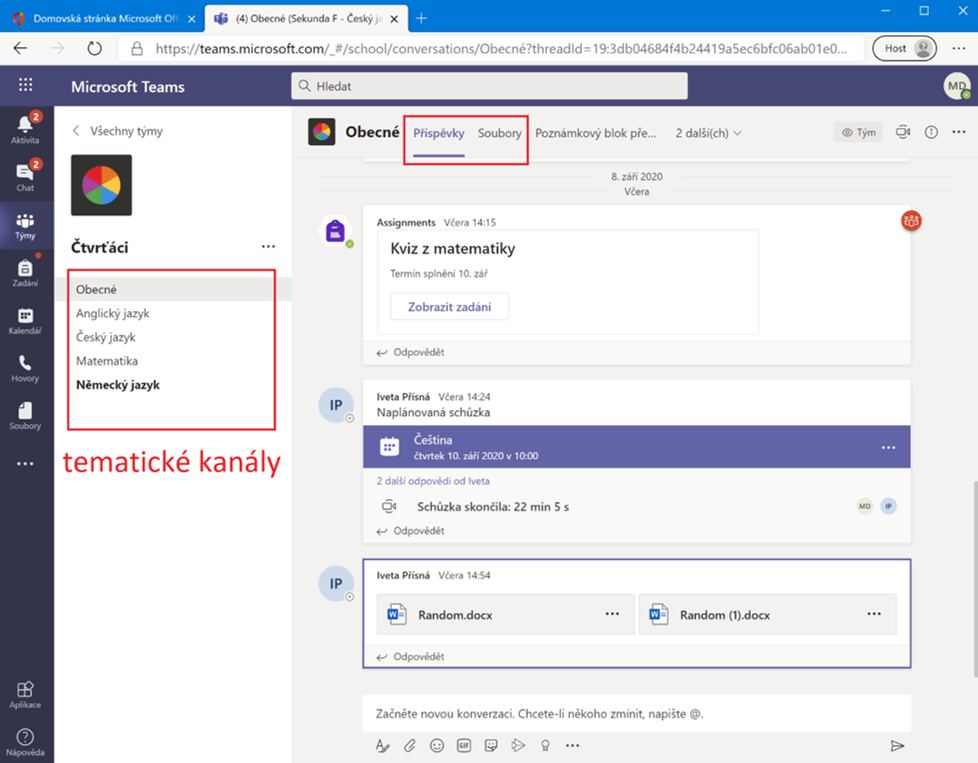Open more options for Random.docx file
Screen dimensions: 978x763
click(x=612, y=614)
